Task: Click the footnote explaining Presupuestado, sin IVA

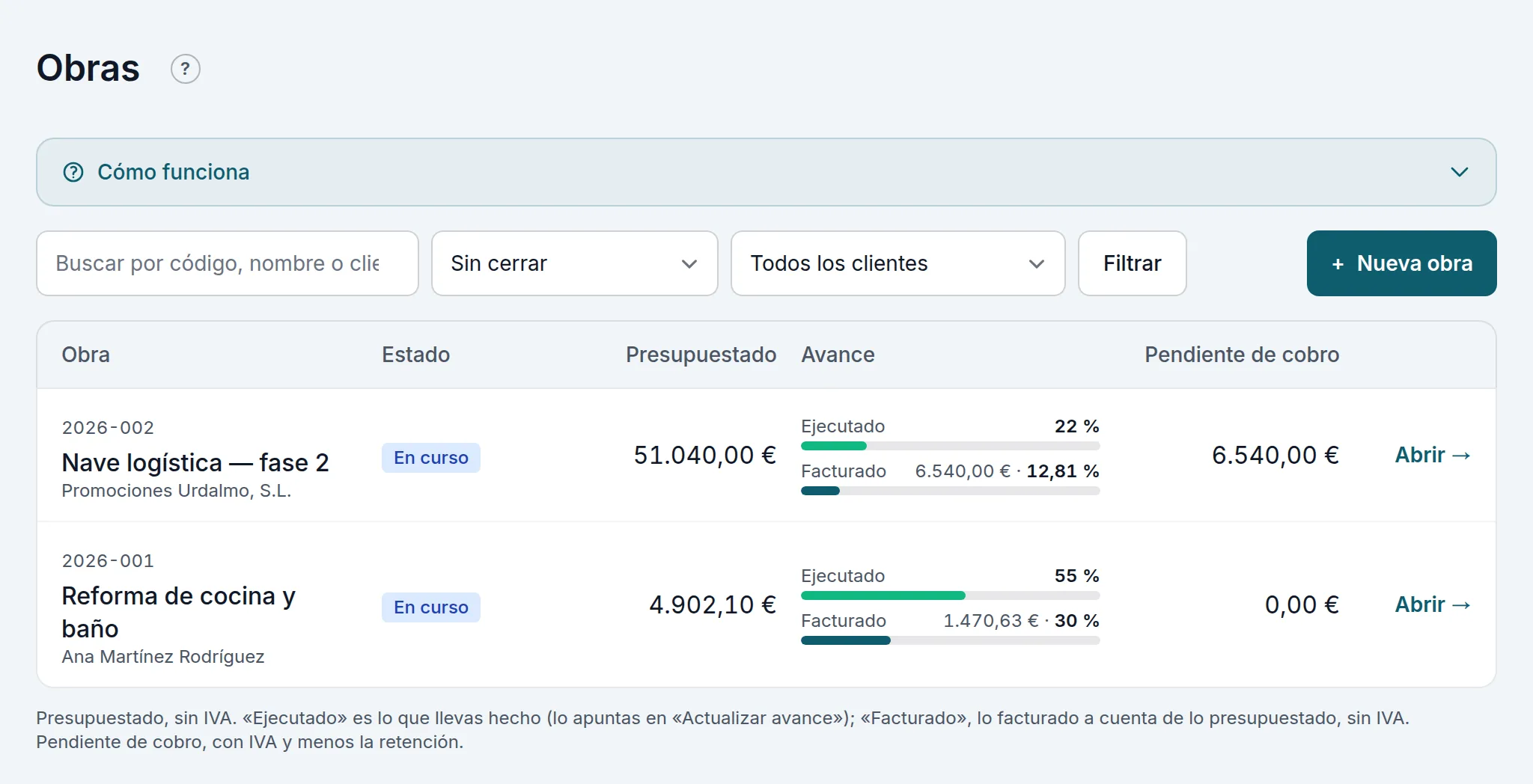Action: click(722, 730)
